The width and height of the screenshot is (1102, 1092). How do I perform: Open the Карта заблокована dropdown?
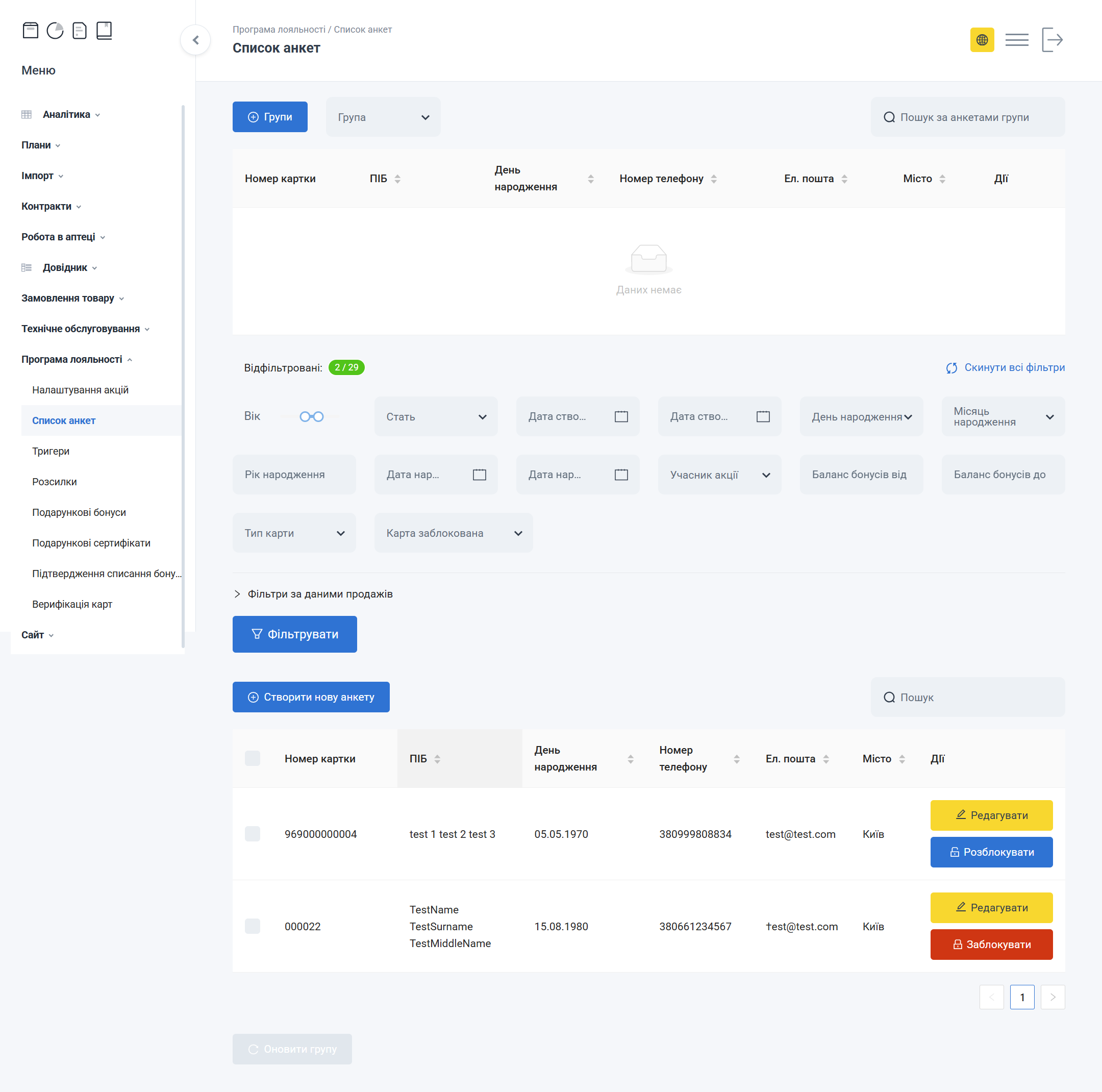(x=454, y=533)
